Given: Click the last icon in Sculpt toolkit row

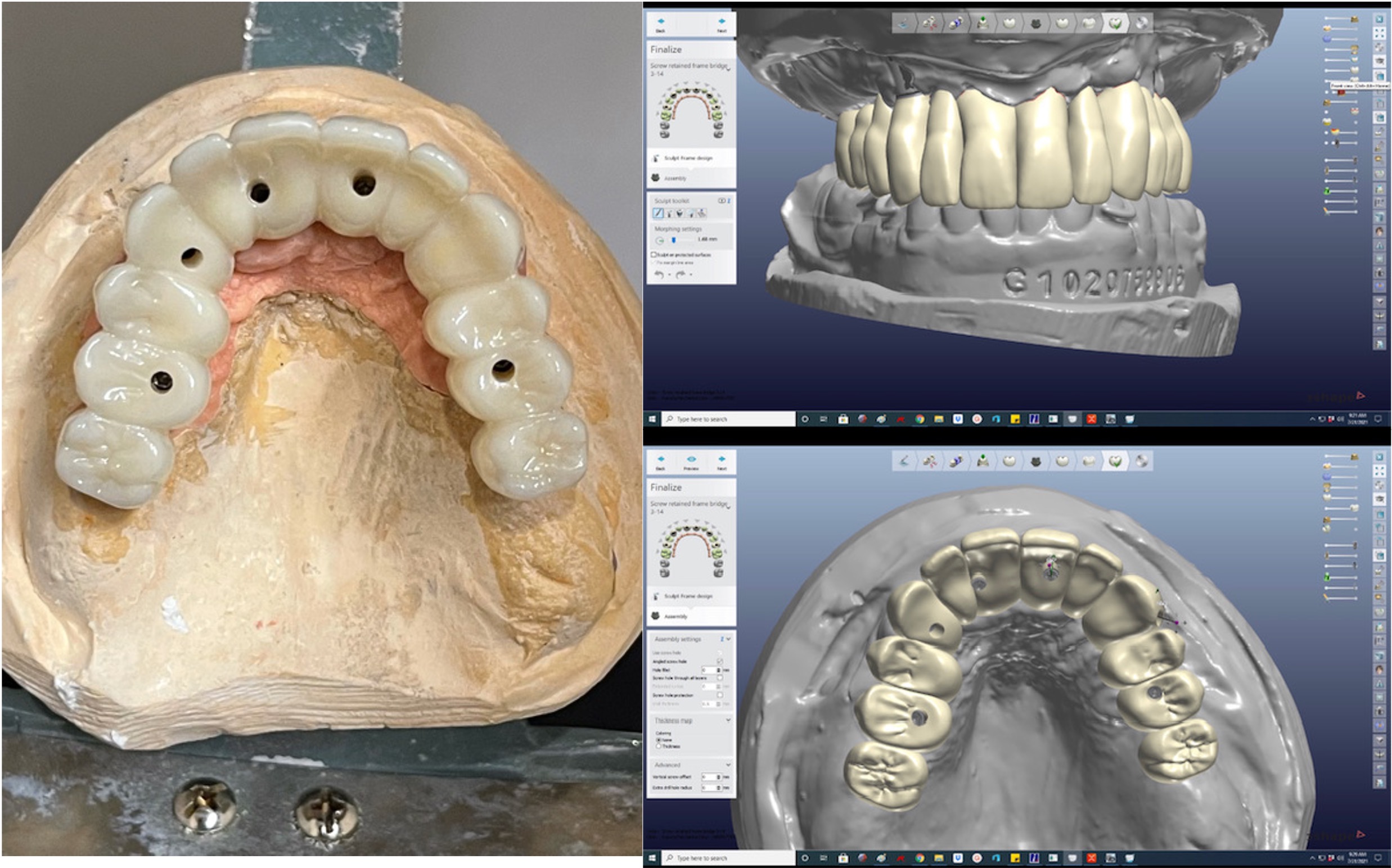Looking at the screenshot, I should click(701, 214).
